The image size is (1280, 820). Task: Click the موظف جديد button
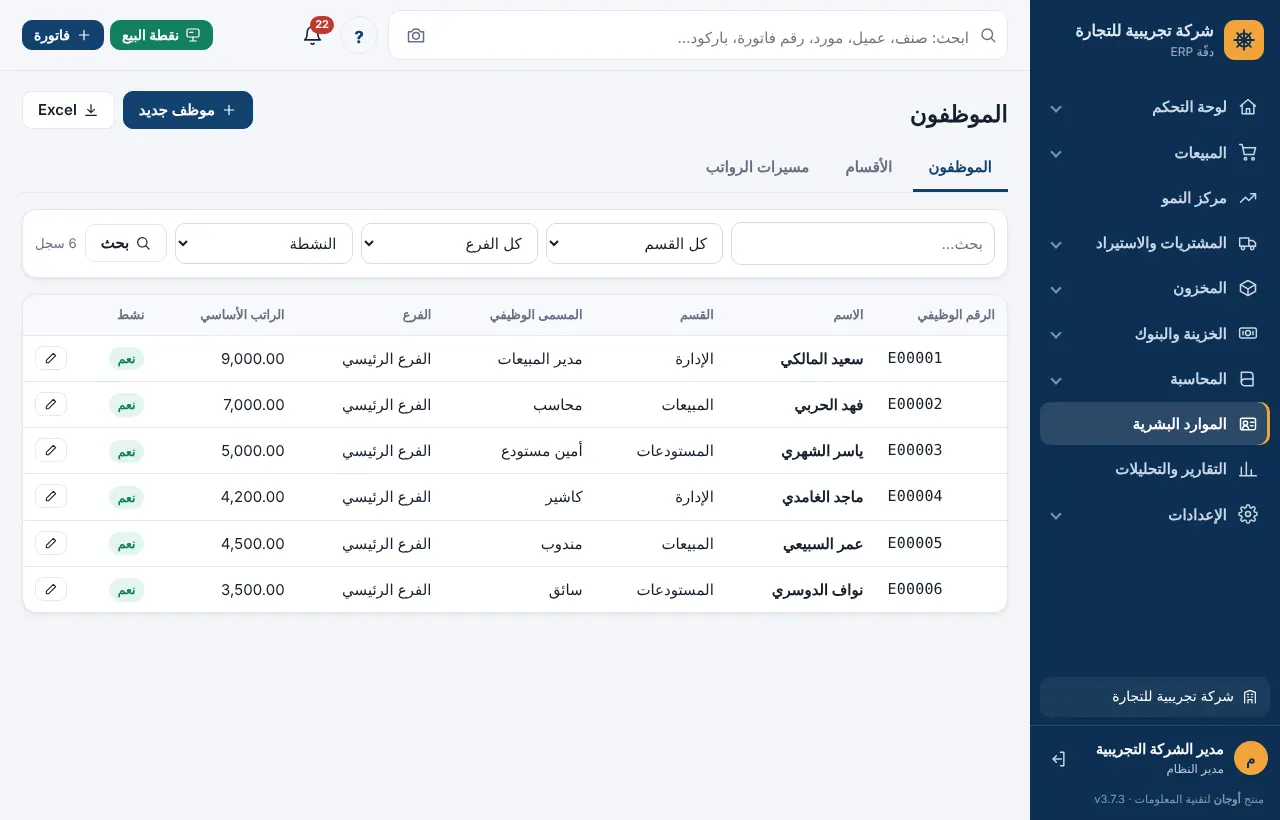click(188, 110)
